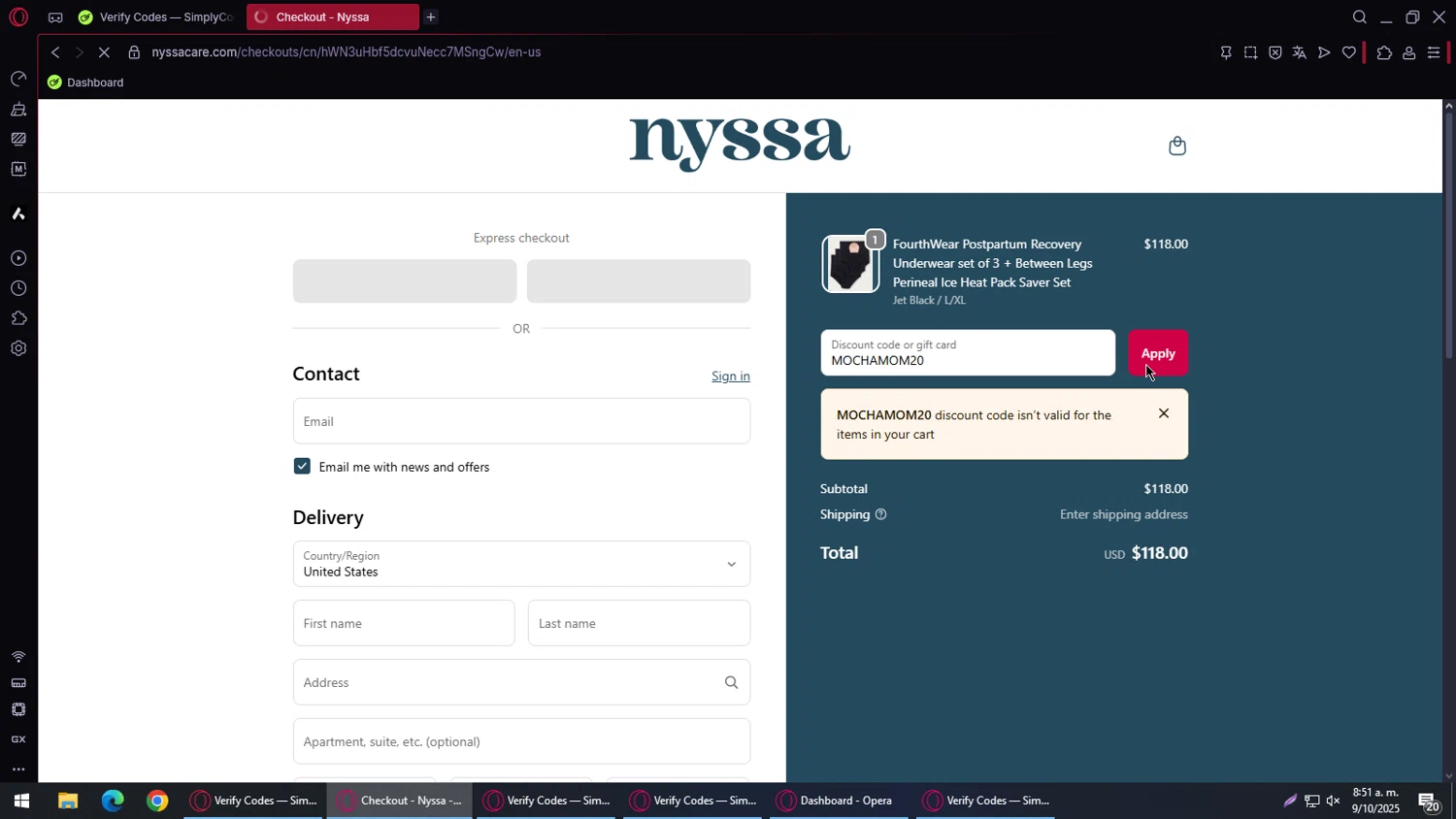Screen dimensions: 1456x819
Task: Click the taskbar volume muted icon
Action: 1333,801
